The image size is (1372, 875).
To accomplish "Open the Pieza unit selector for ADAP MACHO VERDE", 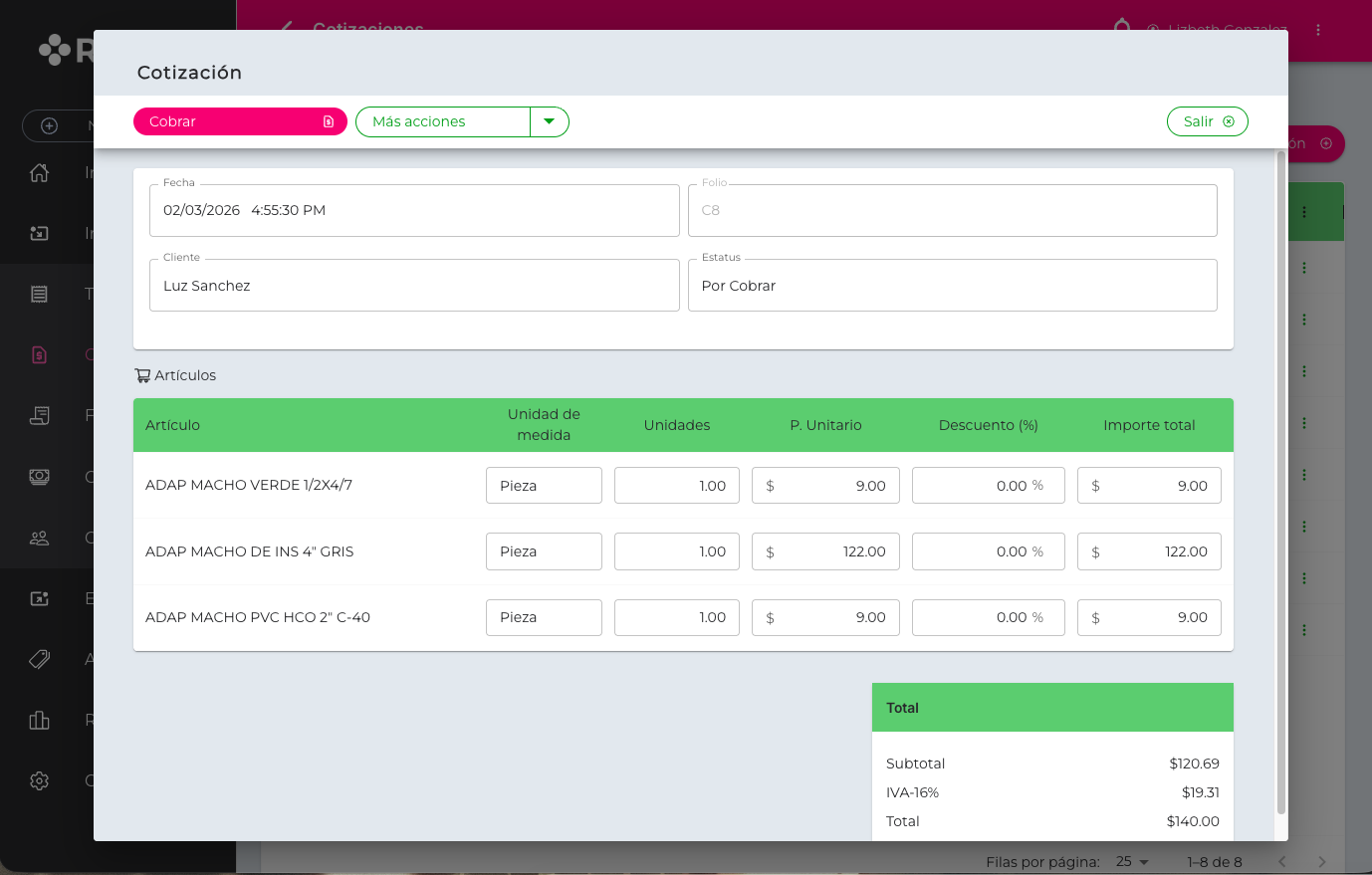I will click(x=544, y=486).
